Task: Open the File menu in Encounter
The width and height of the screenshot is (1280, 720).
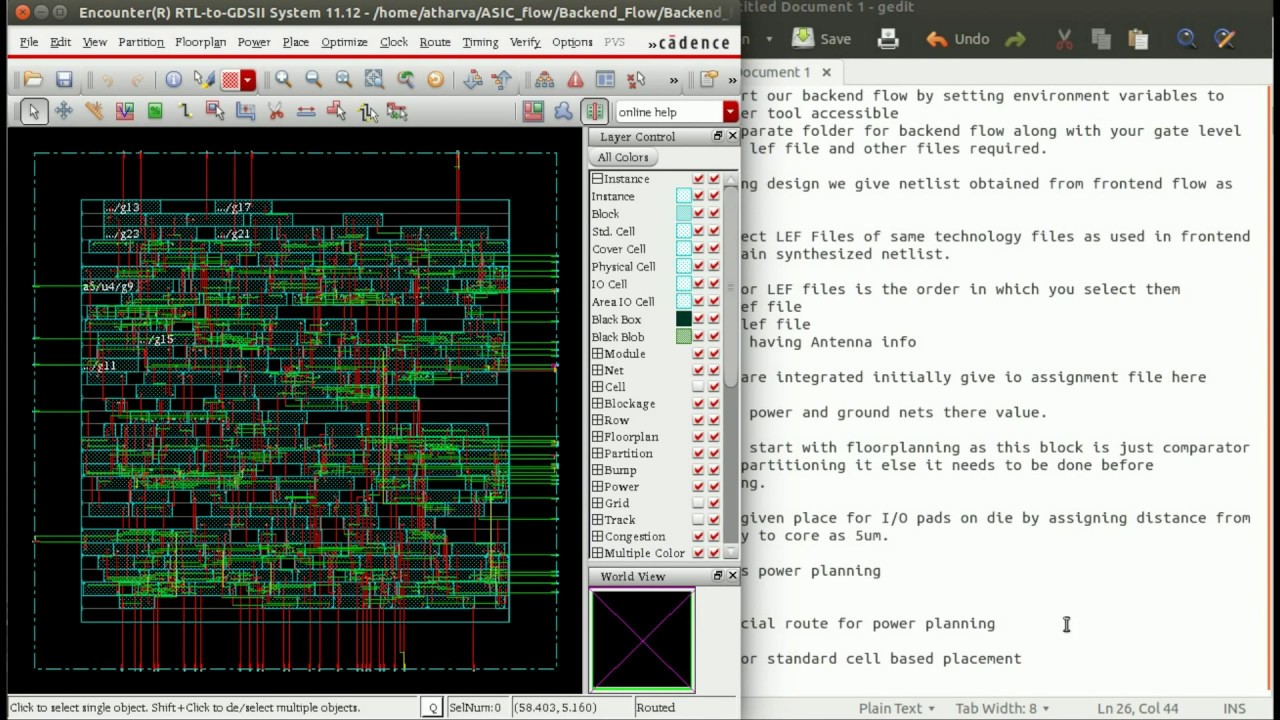Action: point(29,42)
